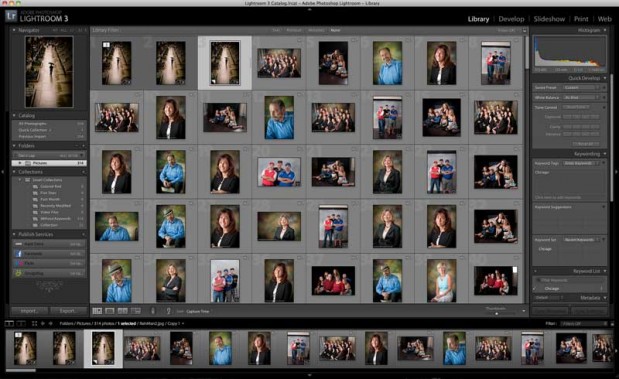Hide left panel with edge arrow
Viewport: 619px width, 379px height.
coord(3,172)
